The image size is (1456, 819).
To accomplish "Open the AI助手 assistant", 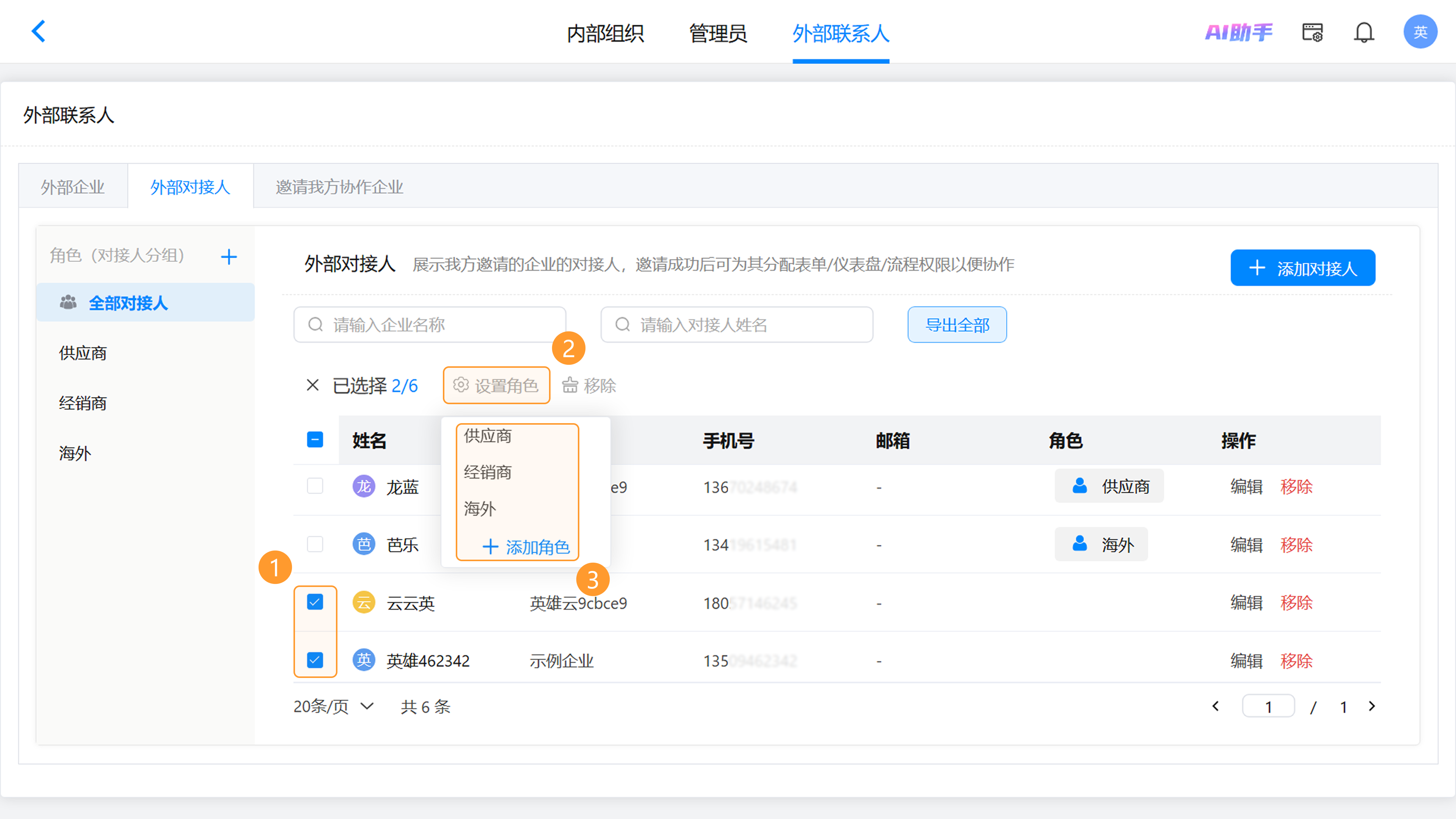I will (1238, 33).
